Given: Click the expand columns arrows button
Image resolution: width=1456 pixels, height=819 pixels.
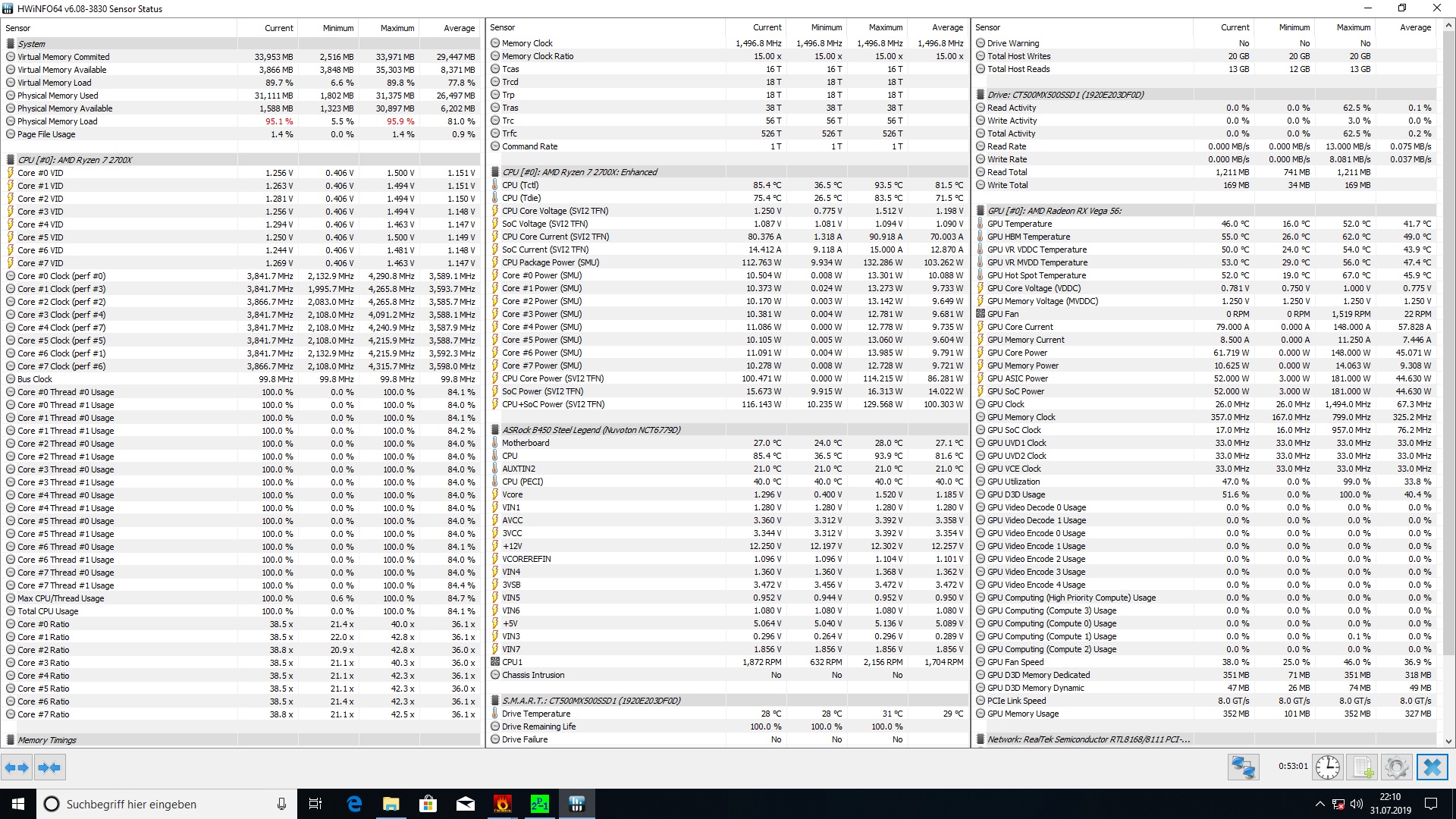Looking at the screenshot, I should pyautogui.click(x=17, y=767).
